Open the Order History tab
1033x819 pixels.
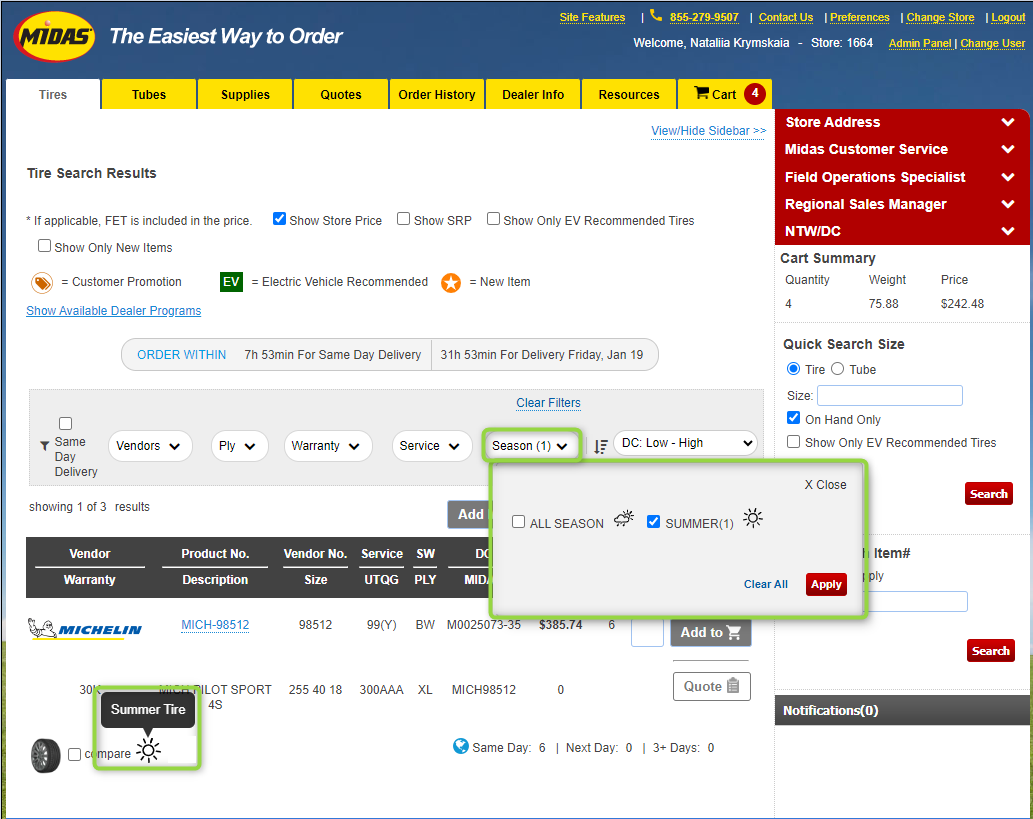(437, 94)
